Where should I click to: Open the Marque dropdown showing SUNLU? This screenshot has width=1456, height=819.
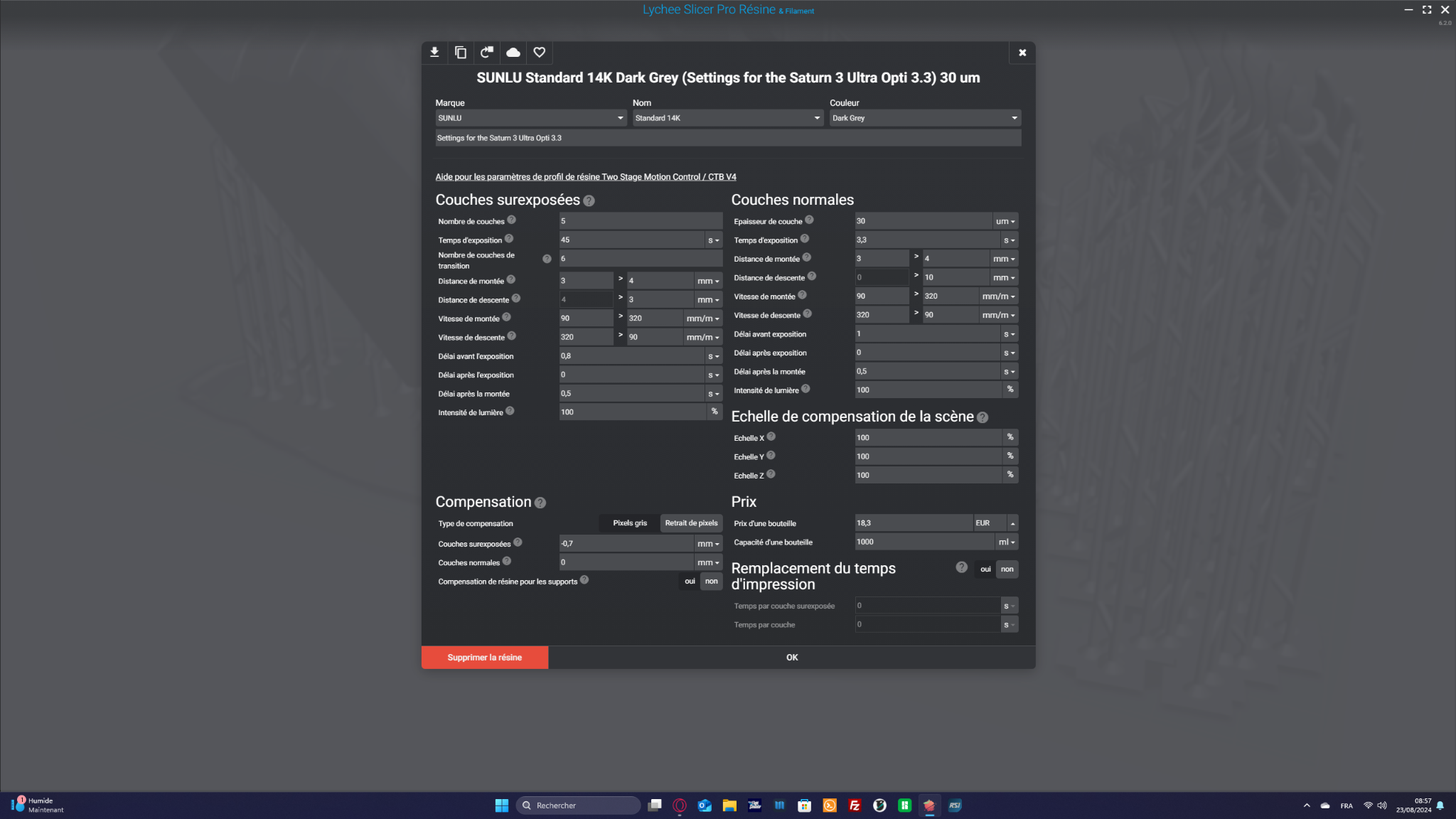tap(530, 118)
